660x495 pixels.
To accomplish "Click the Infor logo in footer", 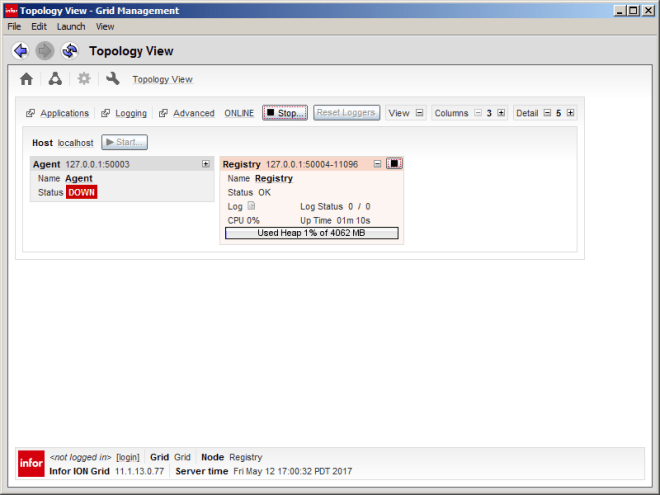I will (31, 463).
